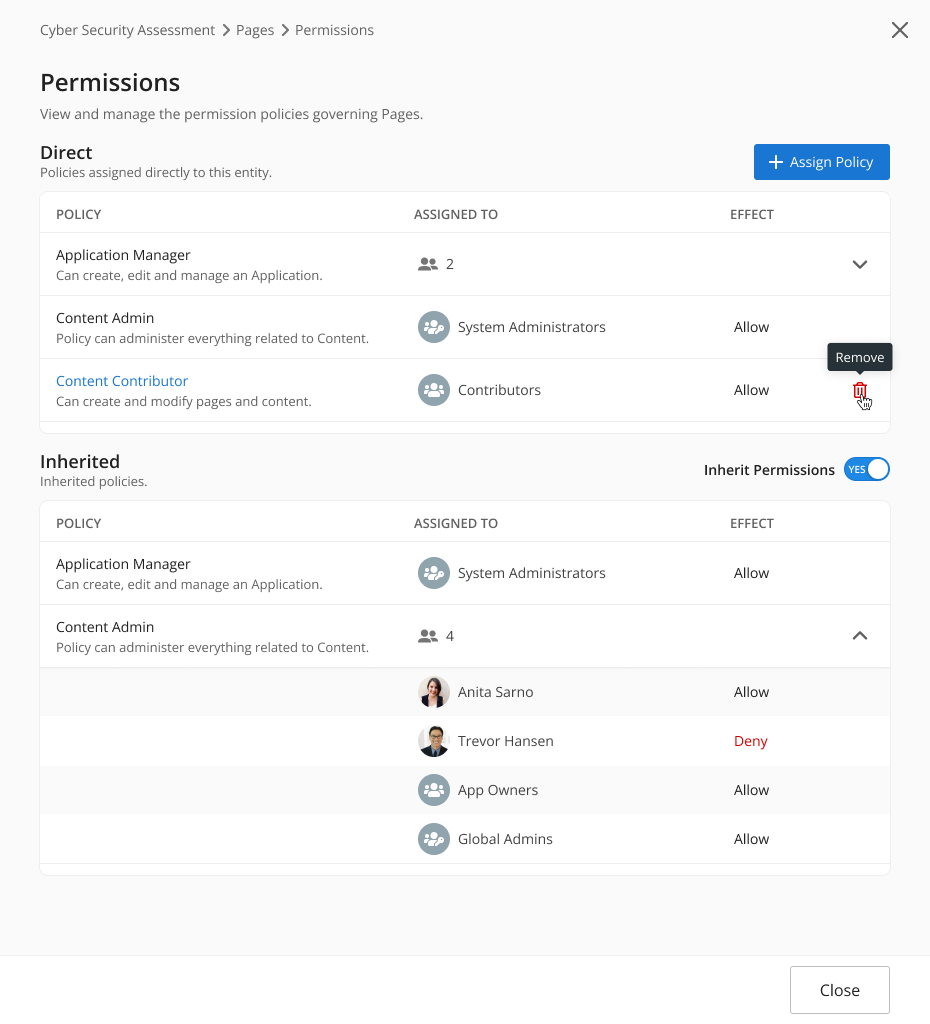The width and height of the screenshot is (930, 1024).
Task: Click the red Deny effect text
Action: coord(750,741)
